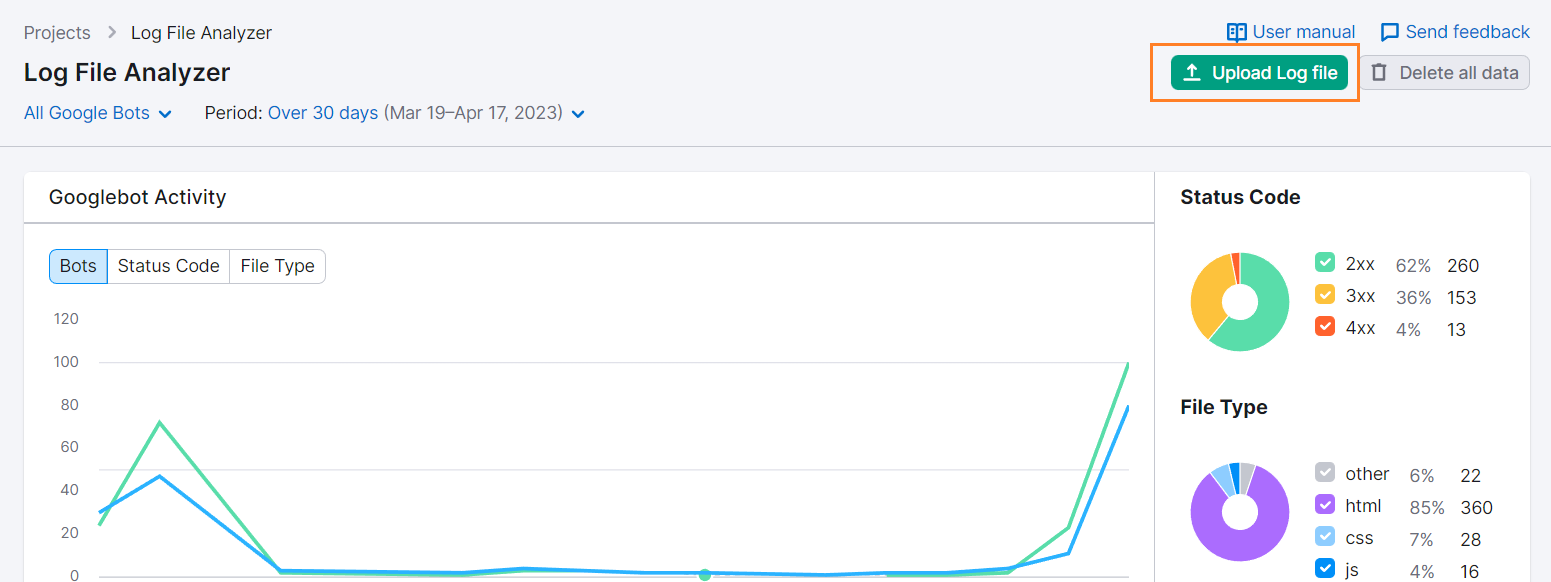Click the Log File Analyzer page heading
This screenshot has width=1551, height=582.
[127, 73]
